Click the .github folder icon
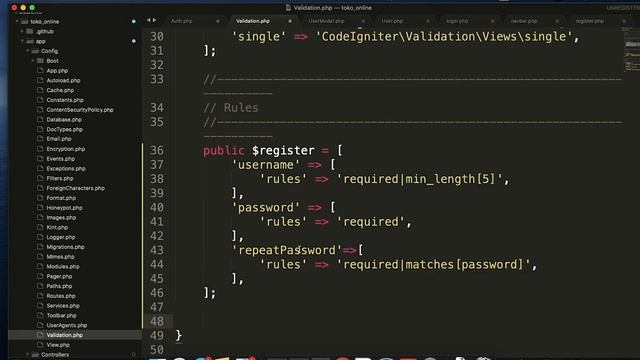 click(x=30, y=31)
